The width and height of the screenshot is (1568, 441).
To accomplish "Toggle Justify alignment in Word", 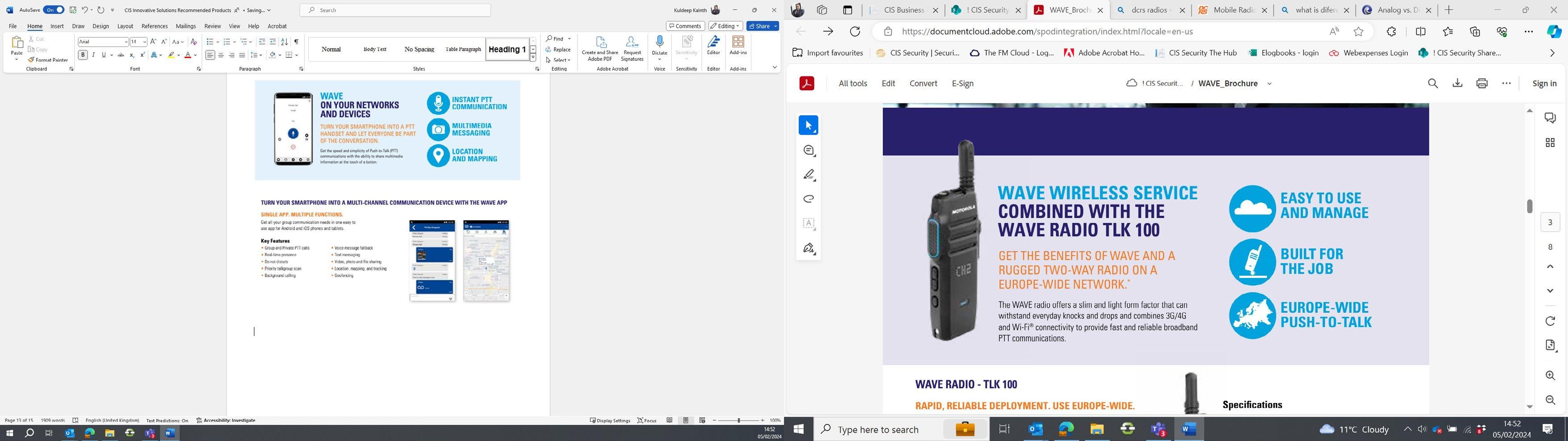I will [x=242, y=55].
